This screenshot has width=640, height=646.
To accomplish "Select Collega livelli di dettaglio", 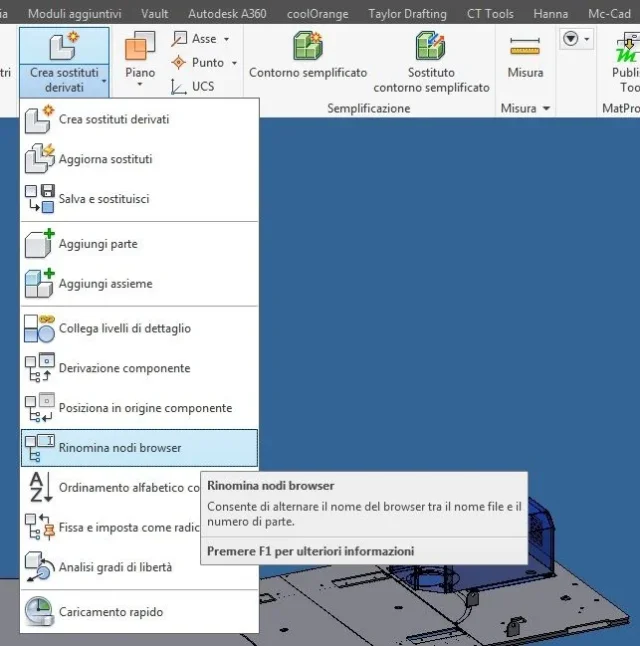I will pyautogui.click(x=139, y=329).
